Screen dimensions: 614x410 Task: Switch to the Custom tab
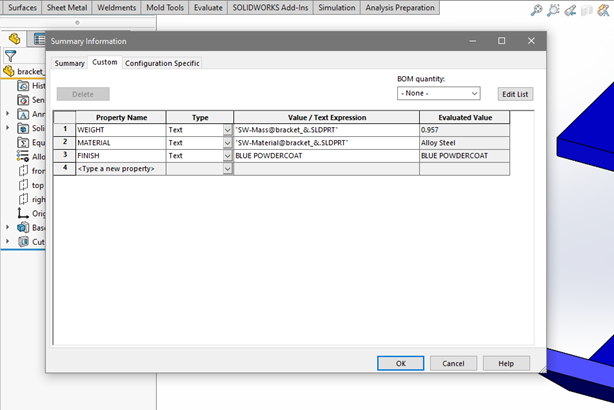pos(105,62)
